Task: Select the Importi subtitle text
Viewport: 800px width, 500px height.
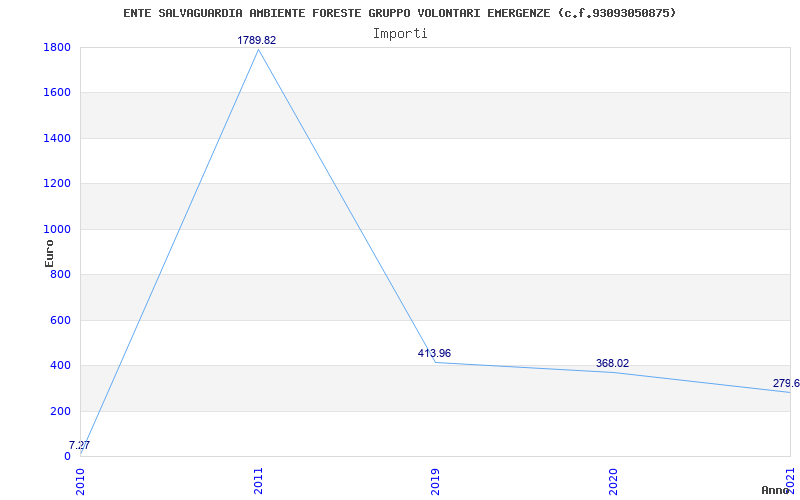Action: point(400,34)
